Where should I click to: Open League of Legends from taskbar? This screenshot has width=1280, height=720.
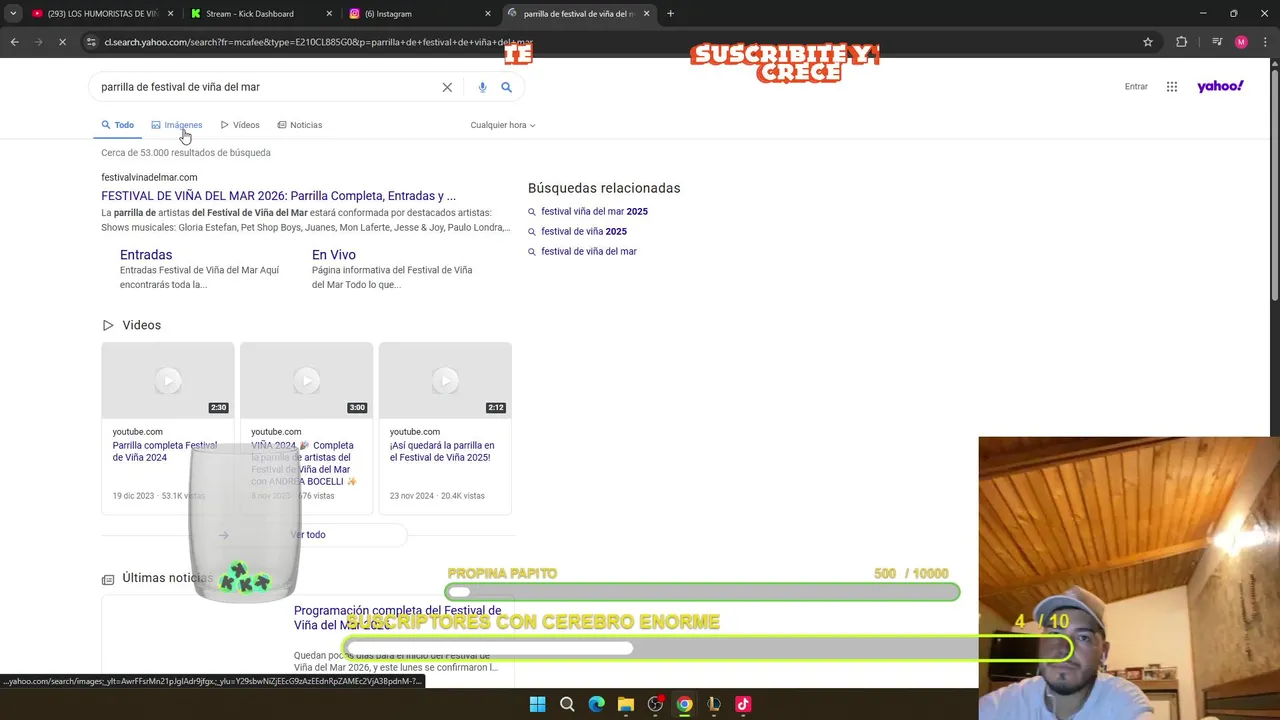coord(714,704)
